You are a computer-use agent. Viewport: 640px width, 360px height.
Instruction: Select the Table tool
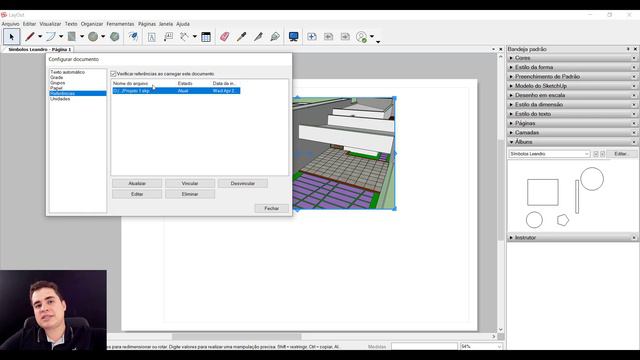click(x=206, y=37)
